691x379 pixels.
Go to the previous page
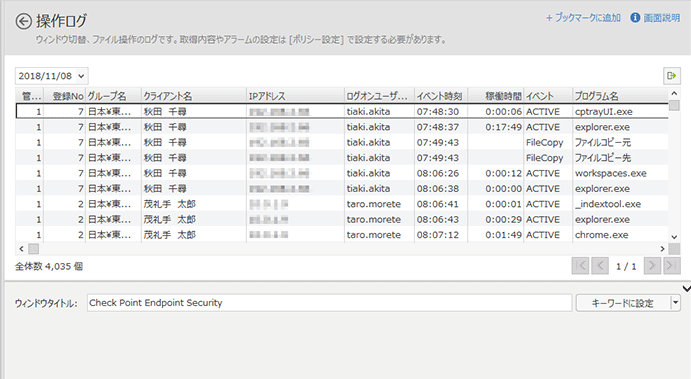pos(600,266)
